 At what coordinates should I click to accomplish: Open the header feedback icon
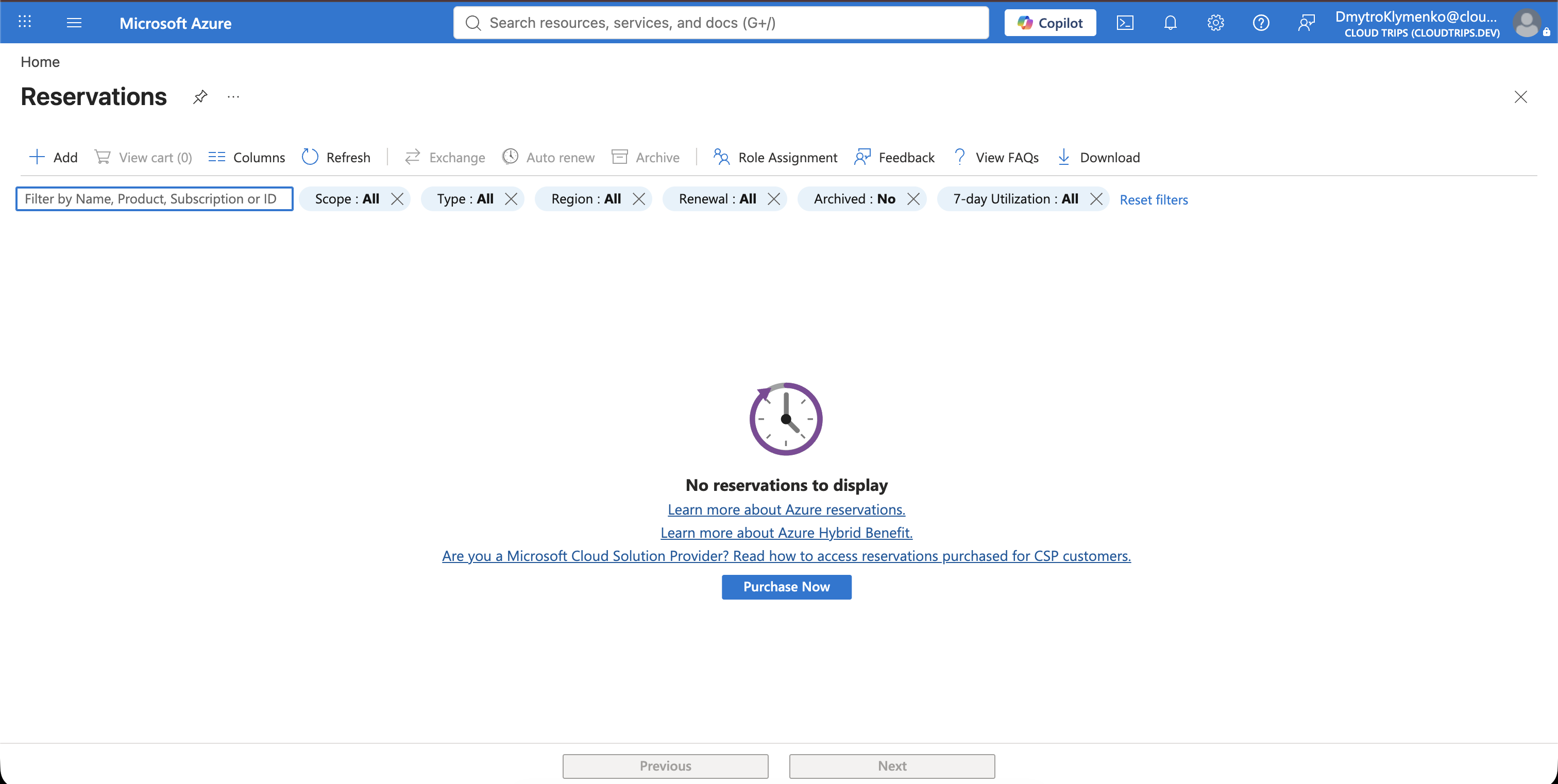tap(1307, 22)
